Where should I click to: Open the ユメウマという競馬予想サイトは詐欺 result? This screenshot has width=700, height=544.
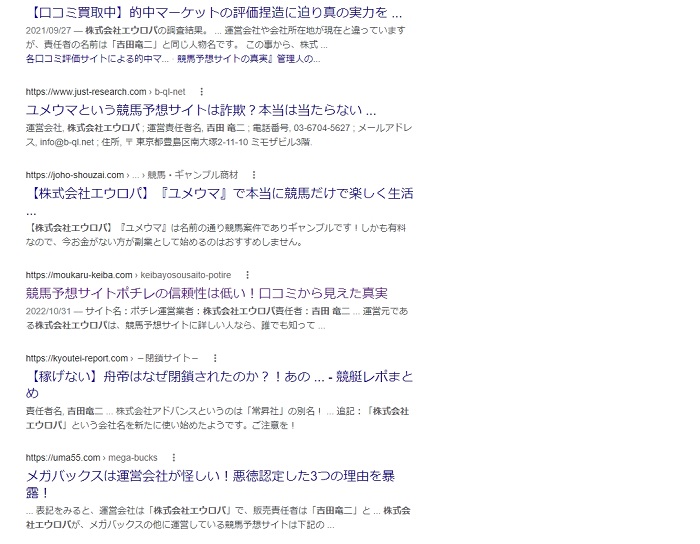click(201, 110)
